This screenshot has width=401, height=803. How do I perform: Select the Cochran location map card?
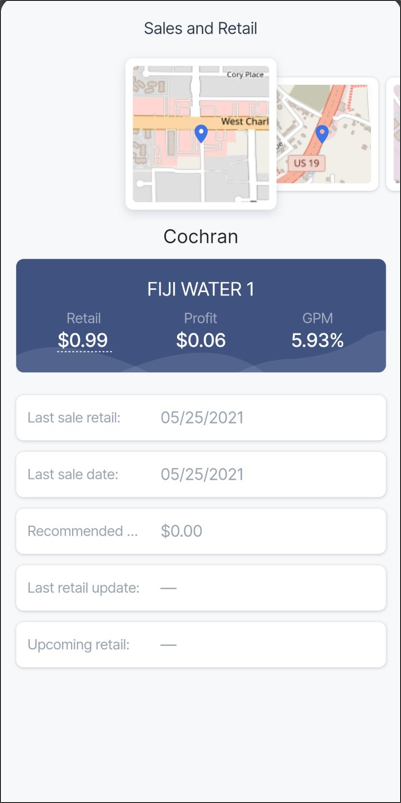(201, 134)
